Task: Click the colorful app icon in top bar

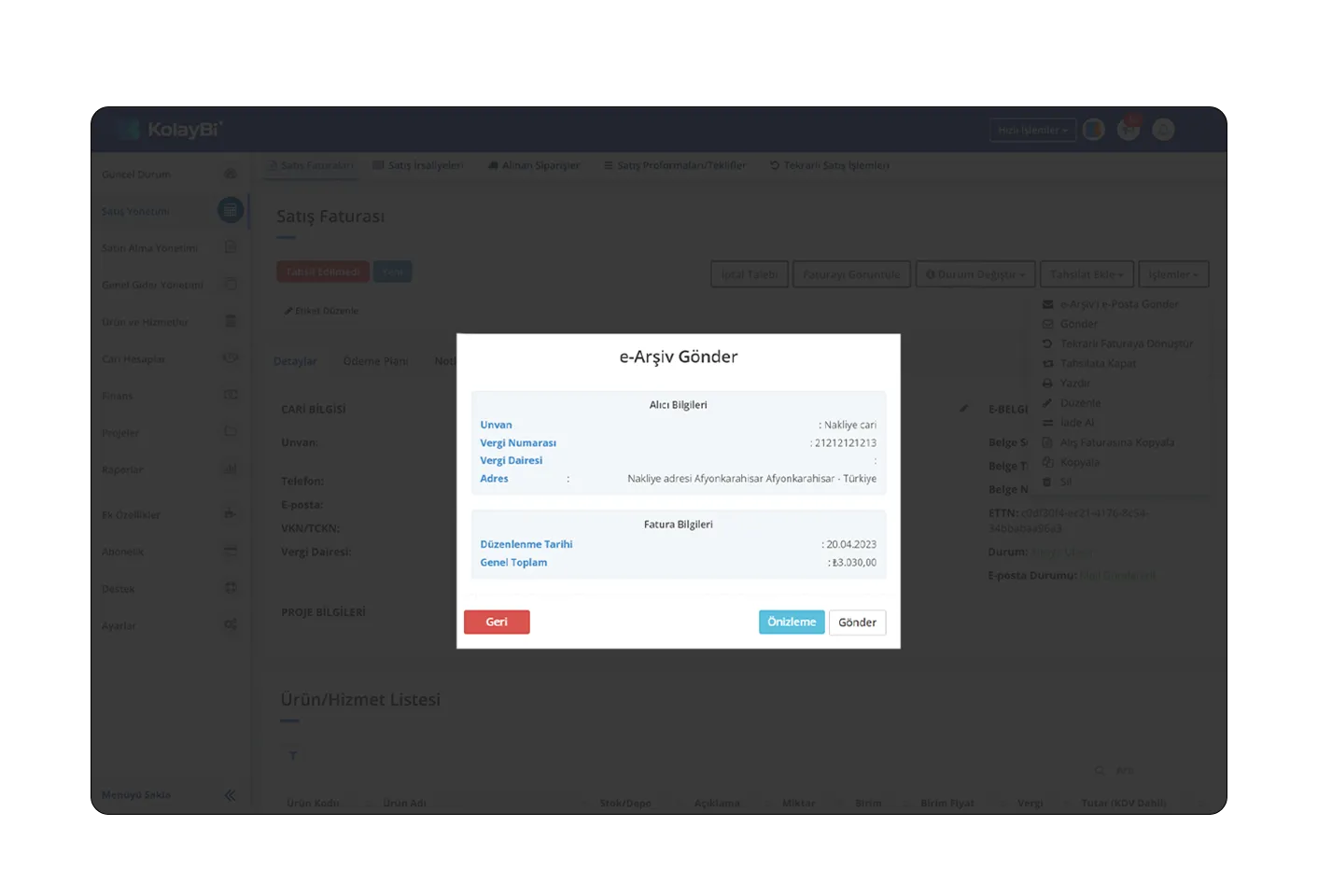Action: (x=1094, y=130)
